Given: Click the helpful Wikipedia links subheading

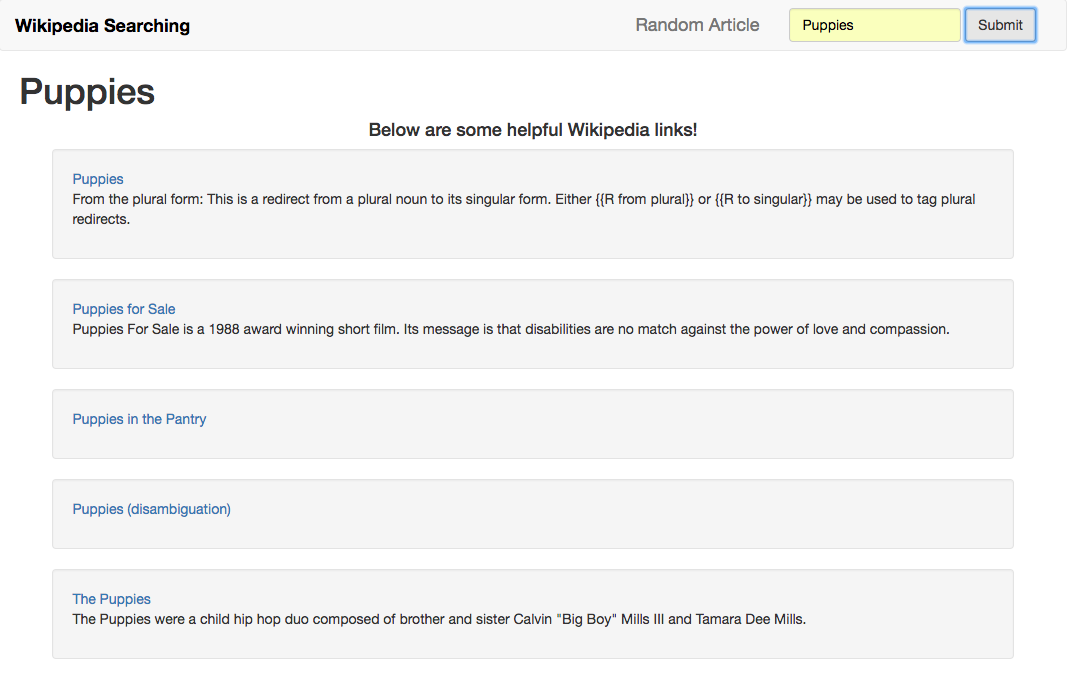Looking at the screenshot, I should (533, 130).
